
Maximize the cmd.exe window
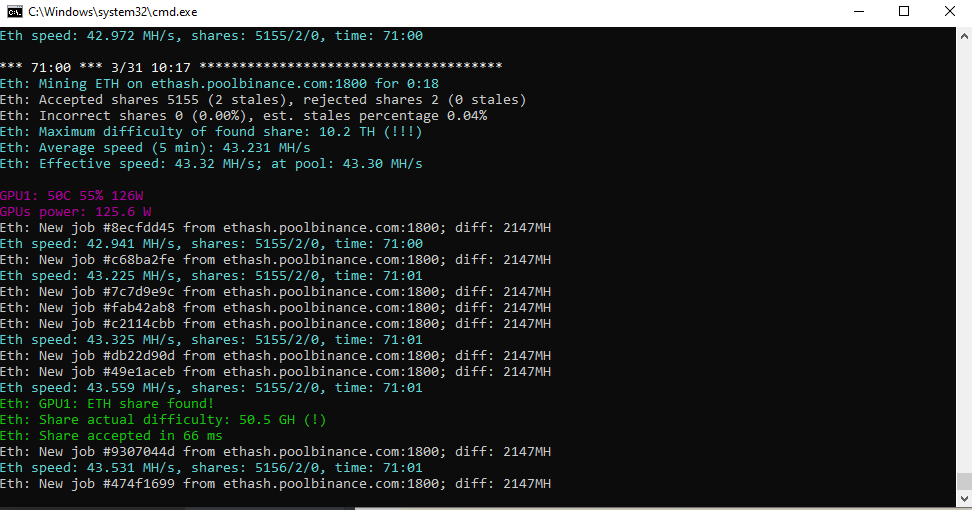point(904,12)
